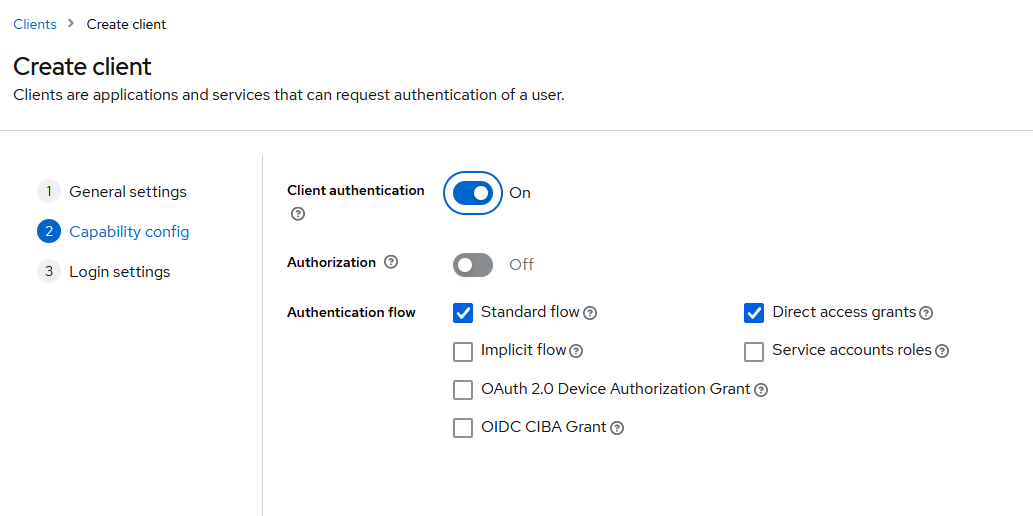This screenshot has width=1033, height=516.
Task: Click OIDC CIBA Grant help icon
Action: [617, 428]
